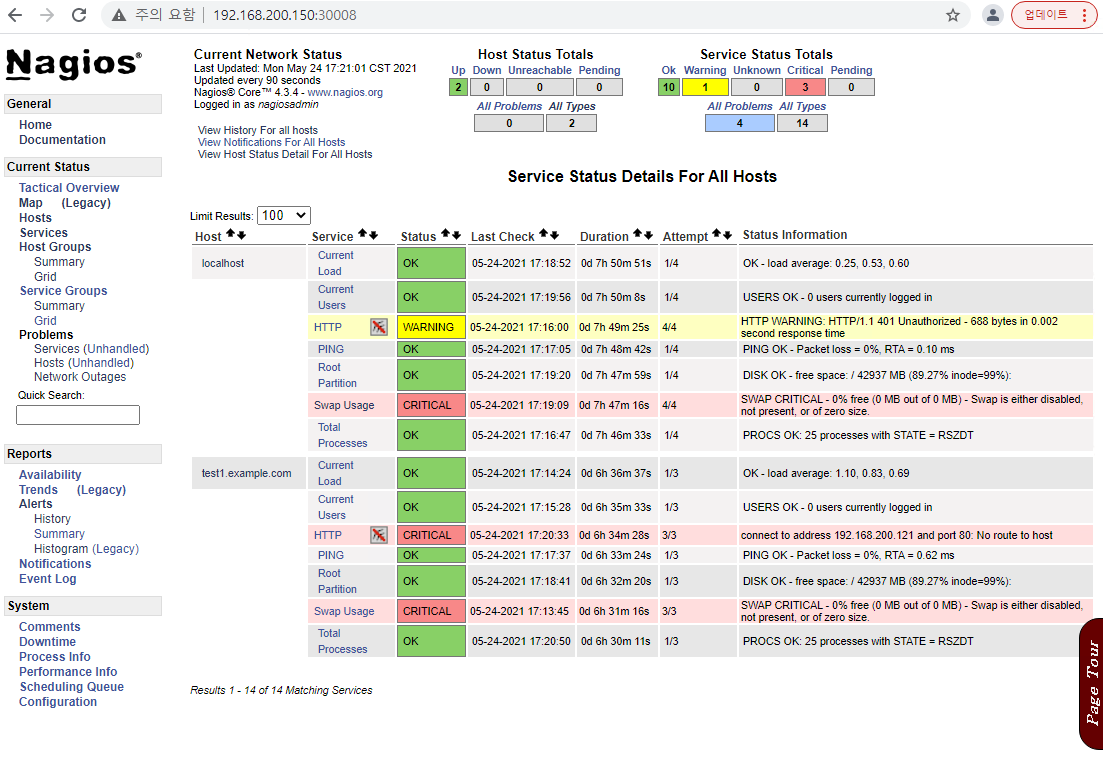This screenshot has width=1103, height=766.
Task: Click the browser update button
Action: 1045,15
